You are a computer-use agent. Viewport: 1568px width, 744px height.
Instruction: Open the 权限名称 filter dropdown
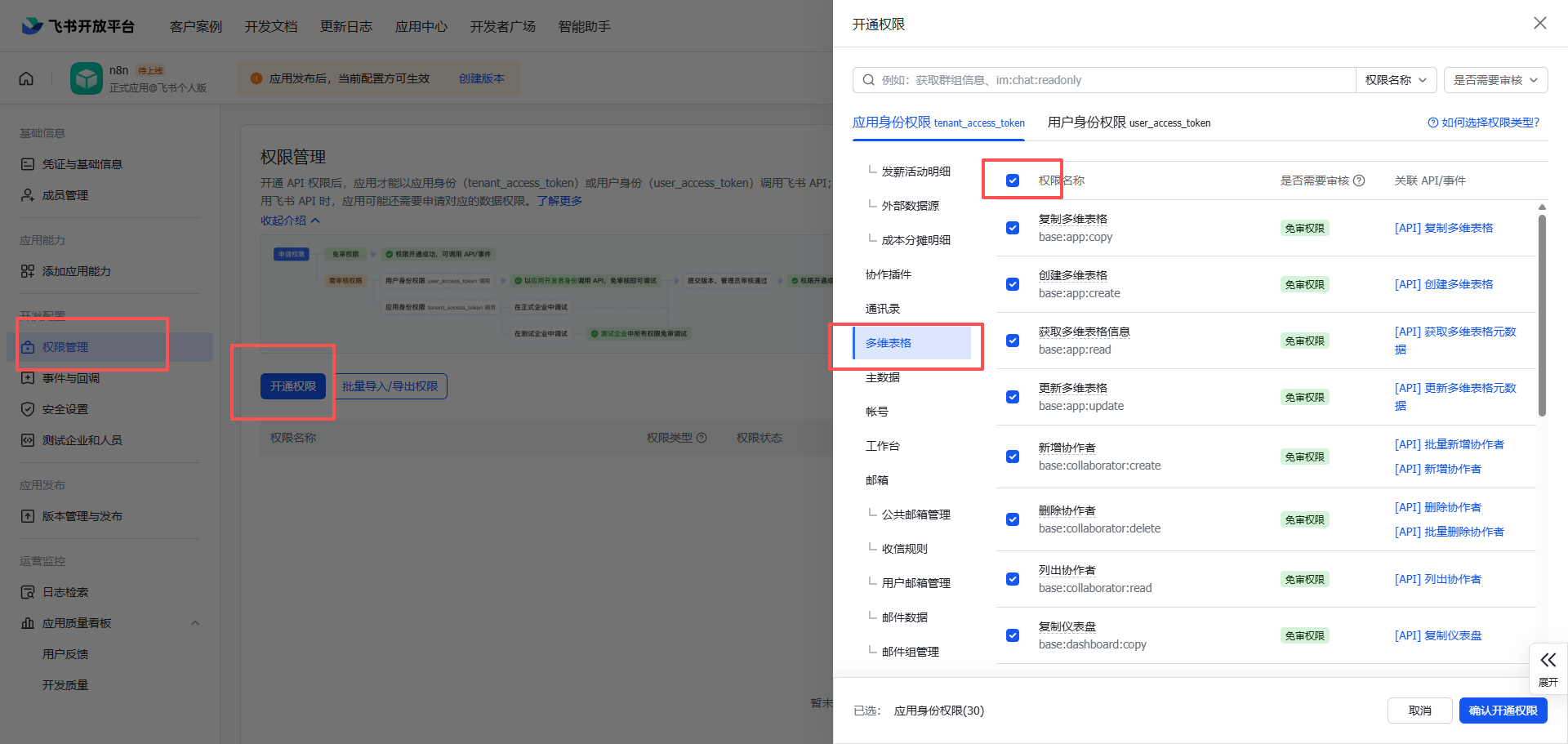[x=1396, y=80]
